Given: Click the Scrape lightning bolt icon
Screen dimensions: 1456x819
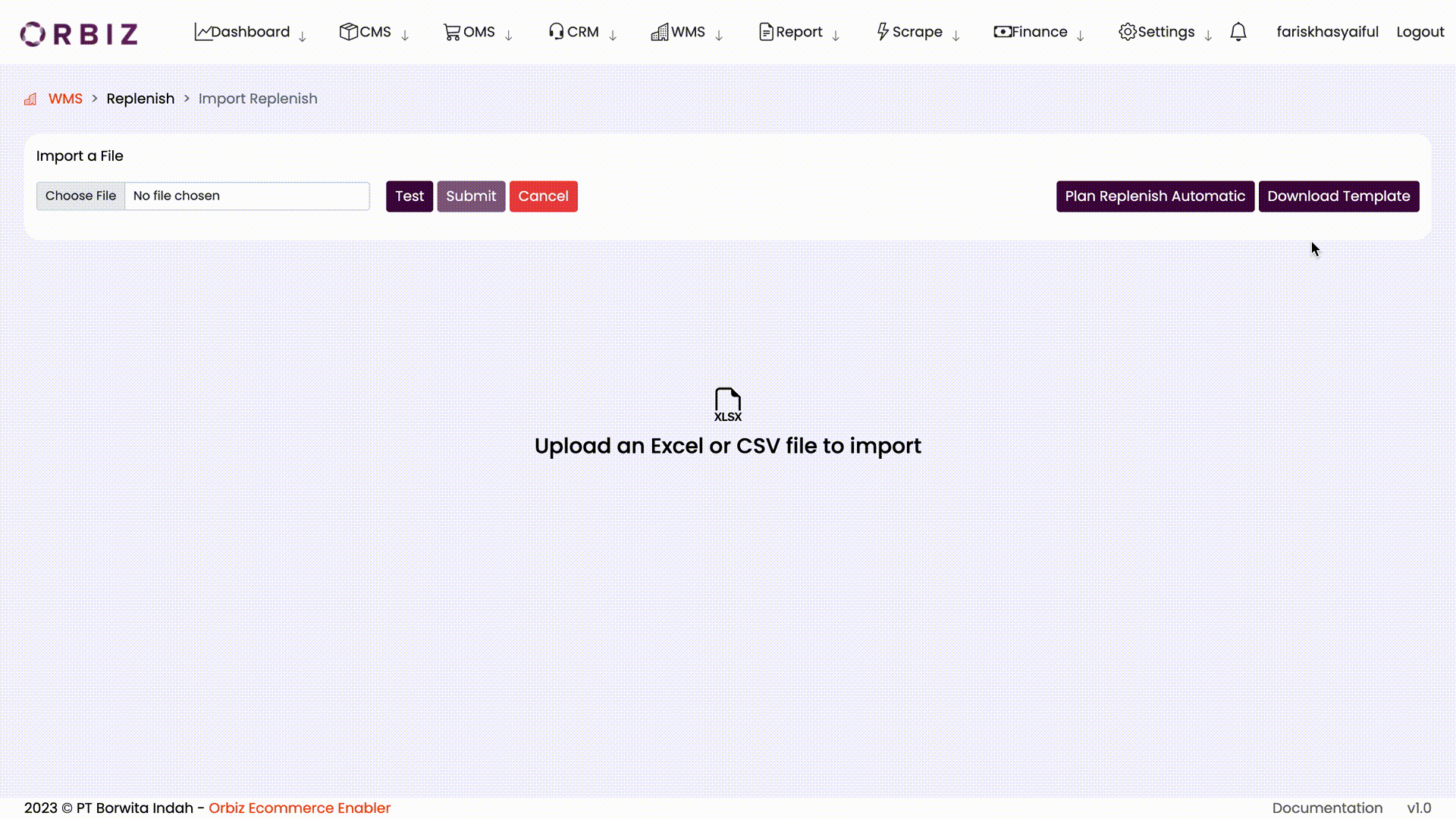Looking at the screenshot, I should coord(881,32).
